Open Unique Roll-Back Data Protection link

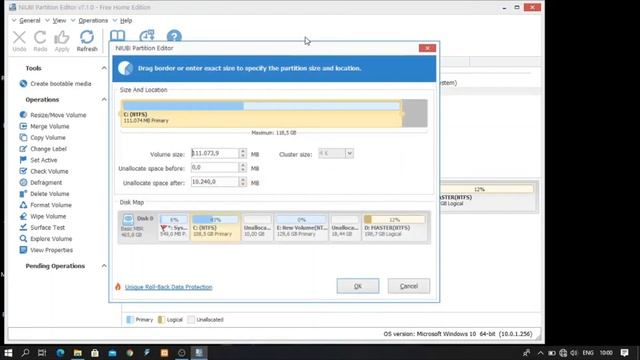click(x=169, y=287)
